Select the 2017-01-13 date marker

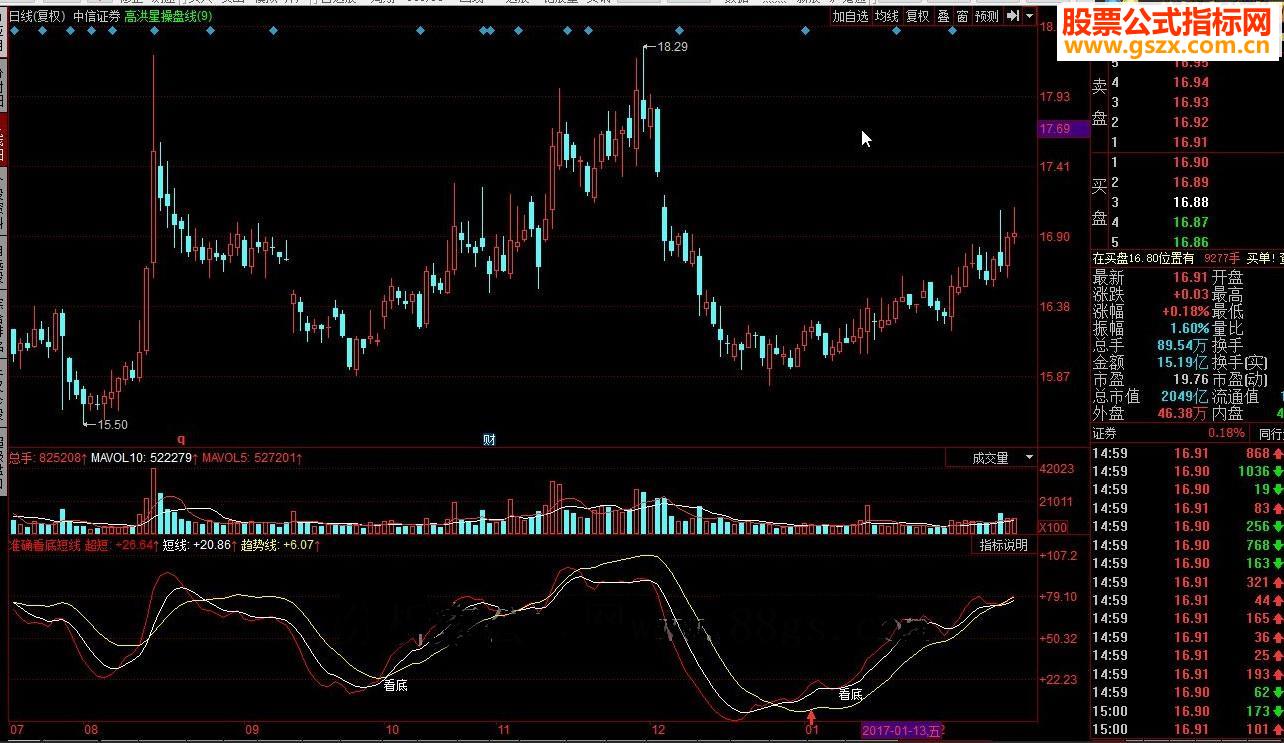(902, 731)
